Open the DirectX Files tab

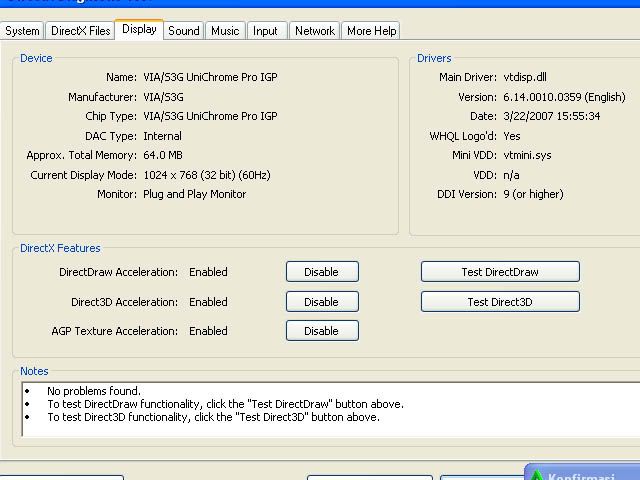tap(80, 31)
